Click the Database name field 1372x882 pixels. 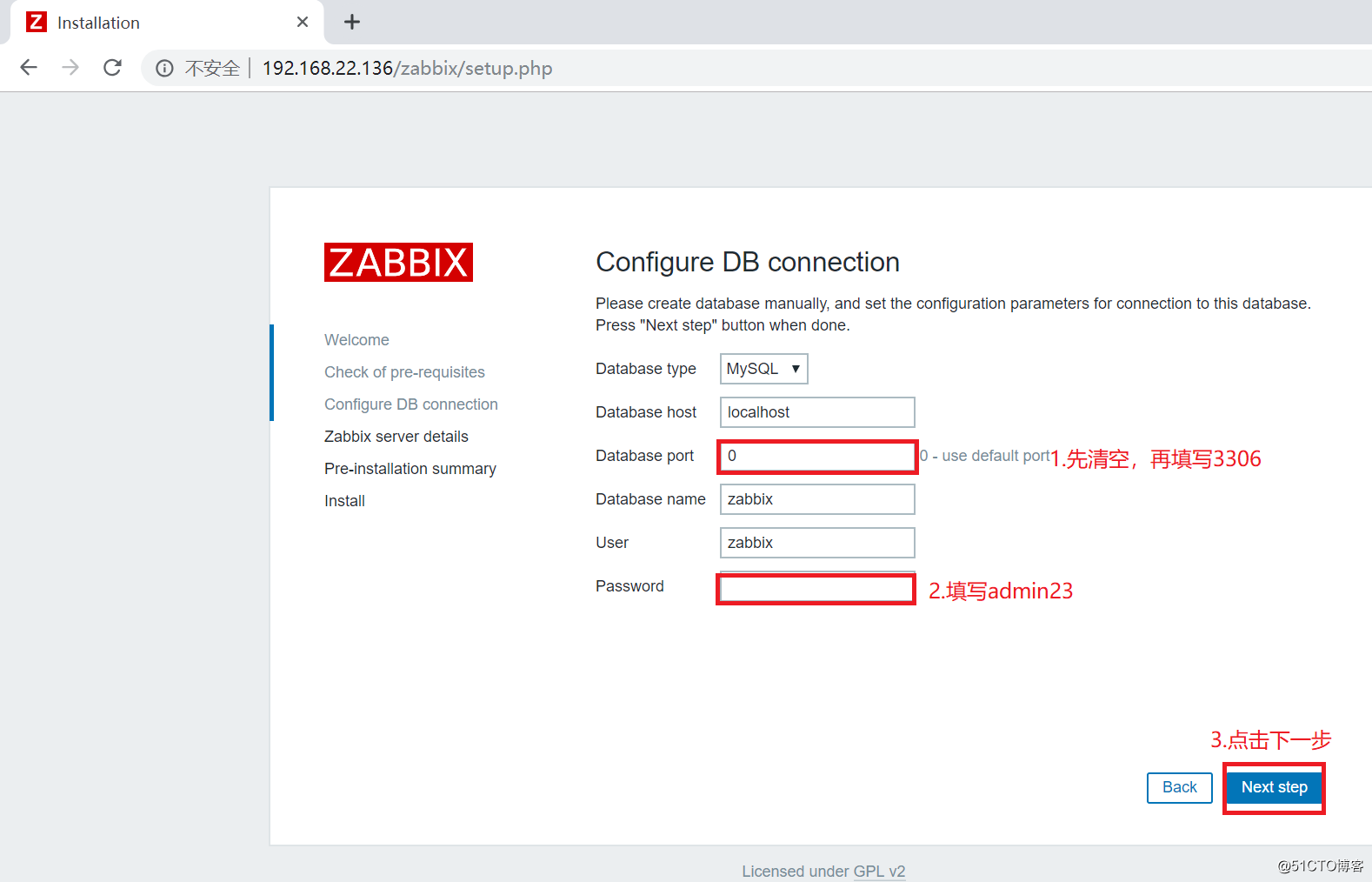817,499
